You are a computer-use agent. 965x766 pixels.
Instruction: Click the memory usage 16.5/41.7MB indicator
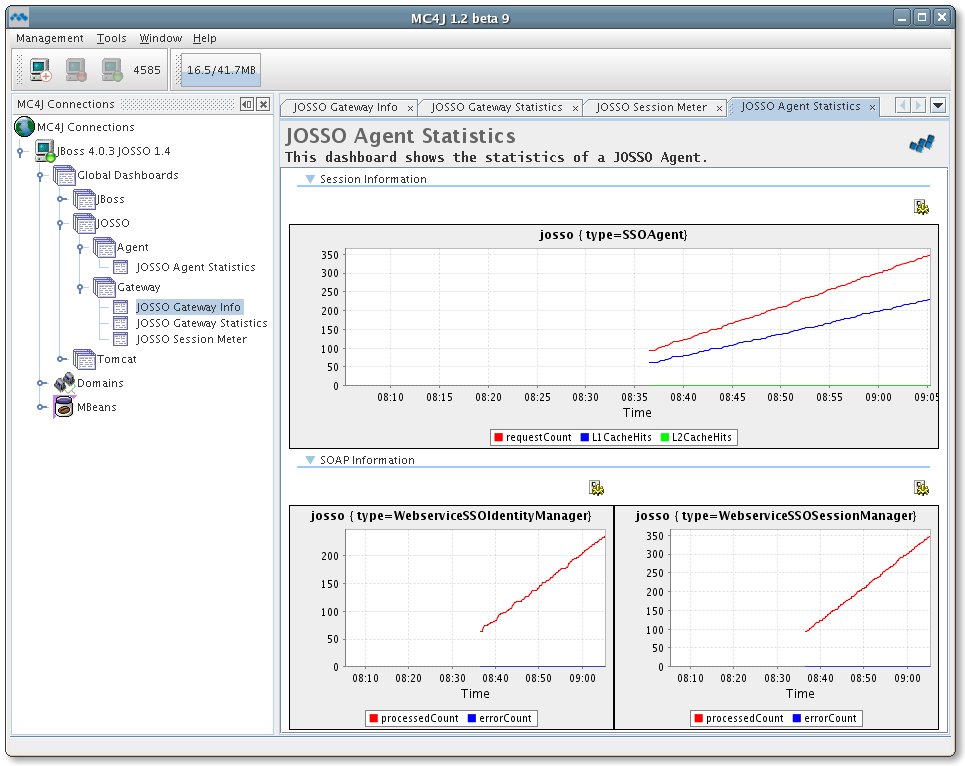pyautogui.click(x=221, y=70)
